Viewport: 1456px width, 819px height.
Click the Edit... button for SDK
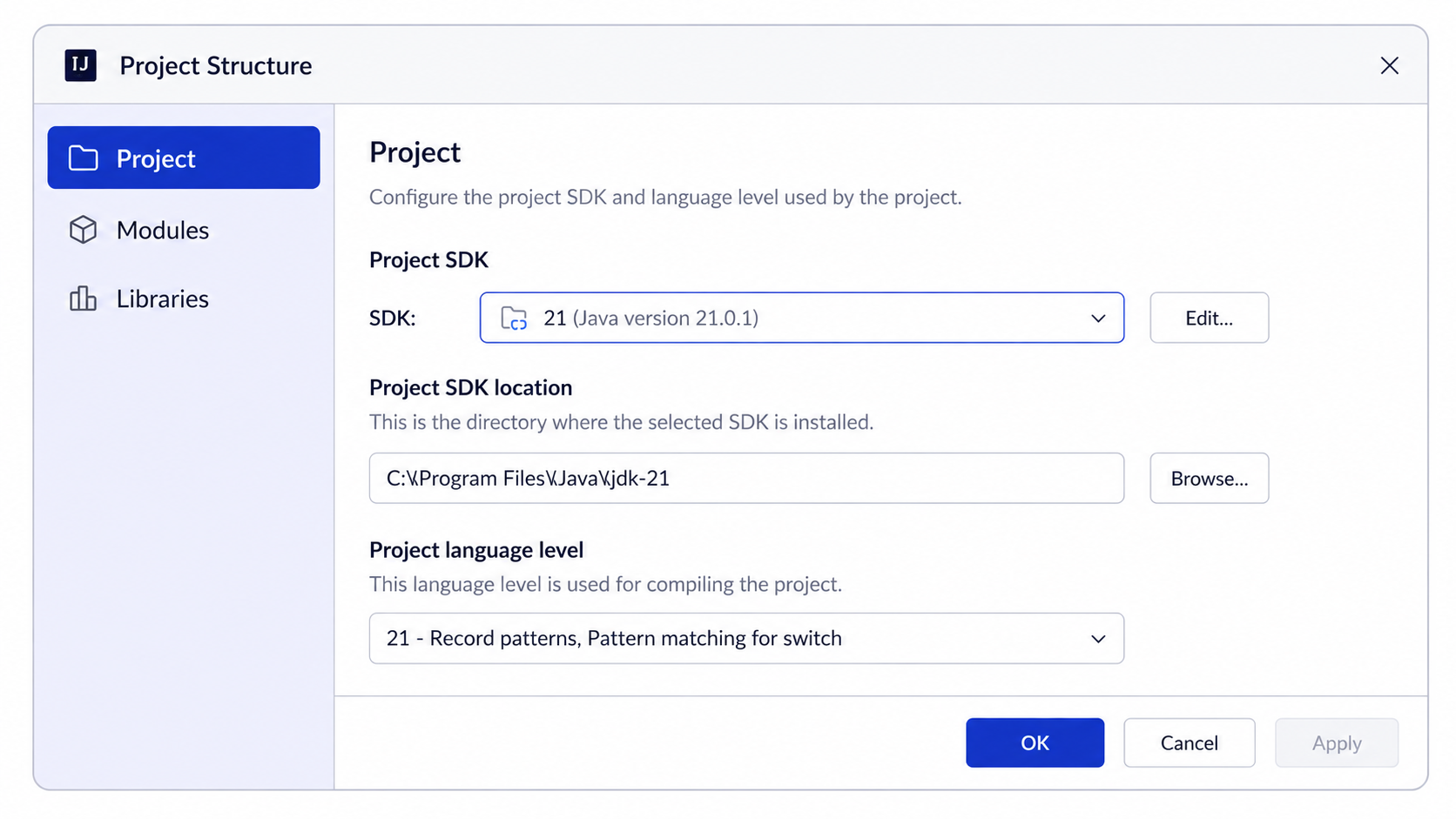point(1209,318)
